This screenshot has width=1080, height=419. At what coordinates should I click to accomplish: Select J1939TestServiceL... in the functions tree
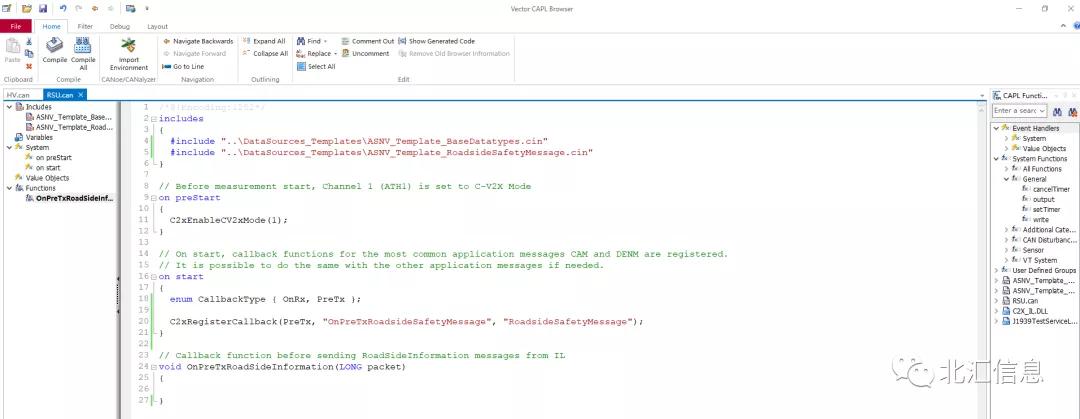click(1039, 321)
